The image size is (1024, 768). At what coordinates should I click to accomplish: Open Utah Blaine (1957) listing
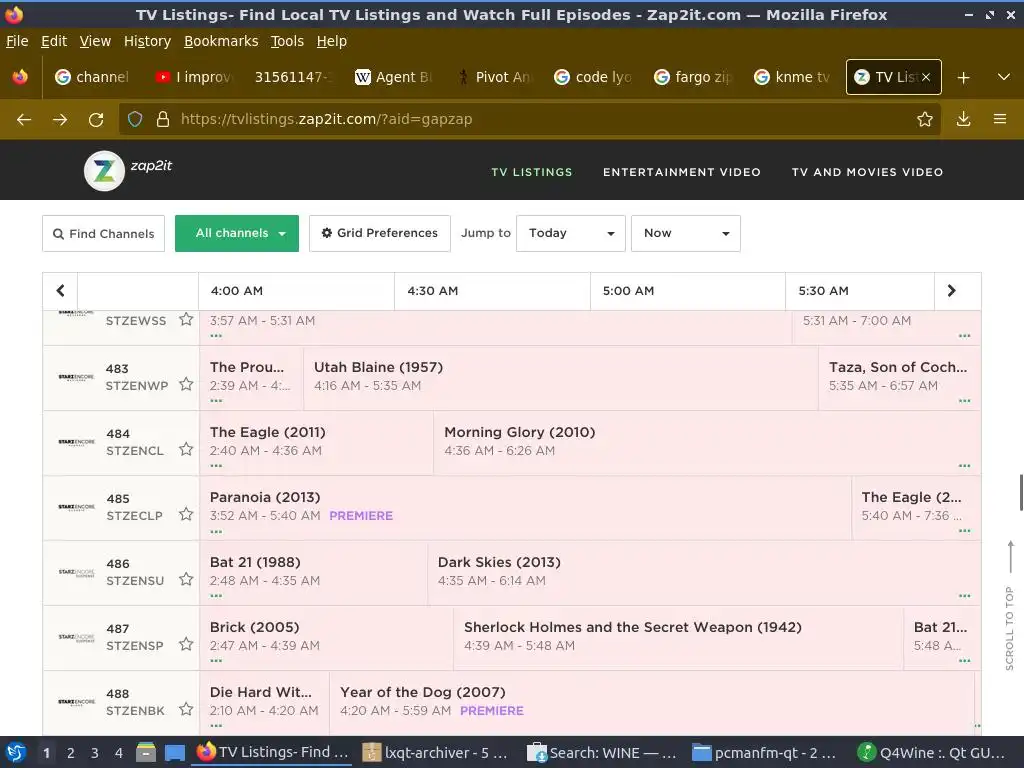[x=378, y=368]
